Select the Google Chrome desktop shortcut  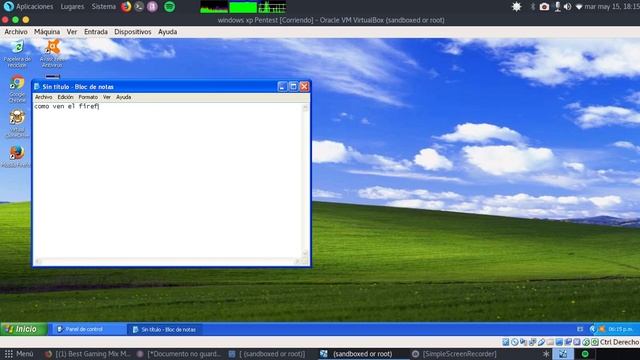(17, 89)
